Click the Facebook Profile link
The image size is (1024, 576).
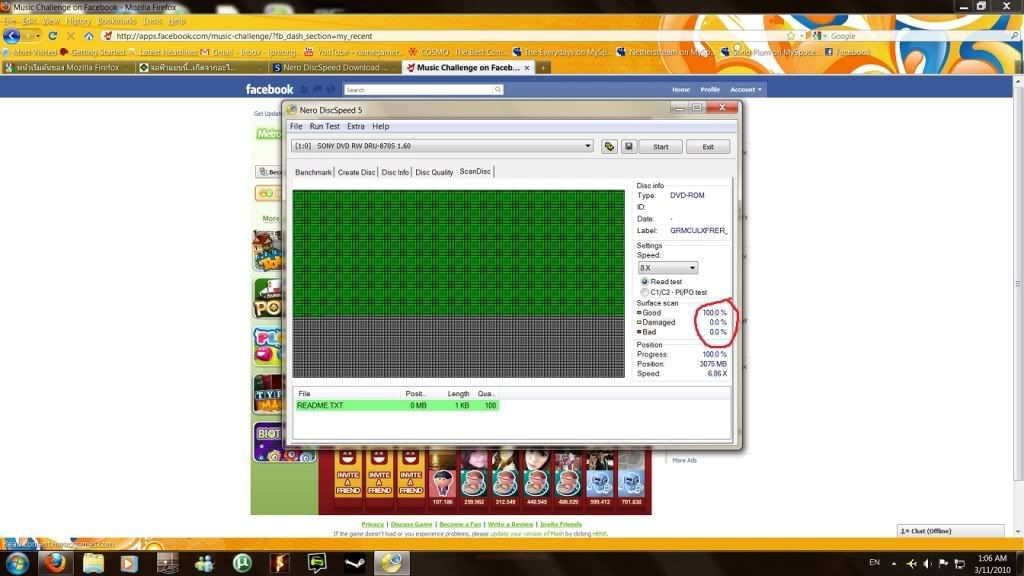click(x=710, y=89)
